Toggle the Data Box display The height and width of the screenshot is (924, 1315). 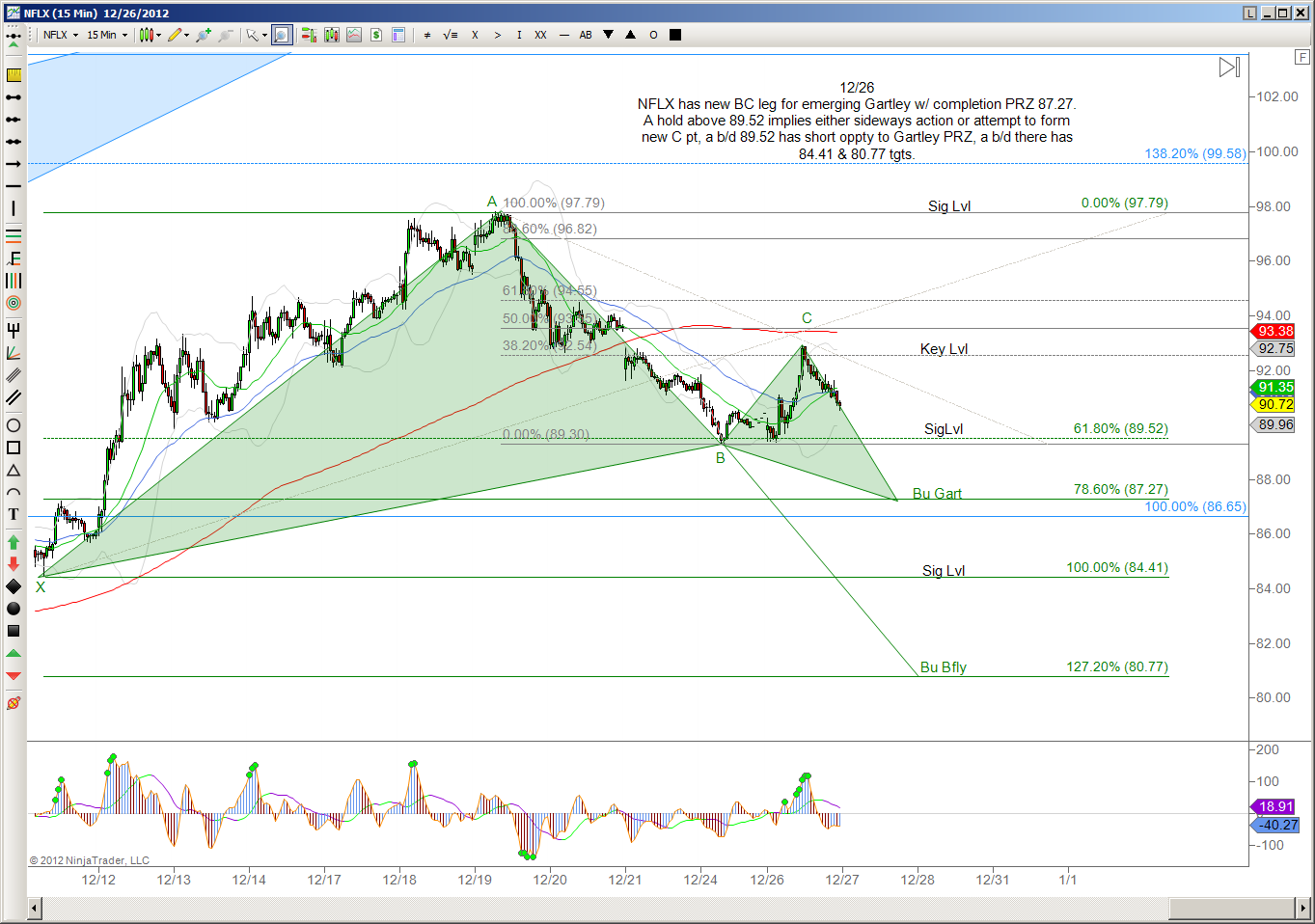tap(397, 35)
